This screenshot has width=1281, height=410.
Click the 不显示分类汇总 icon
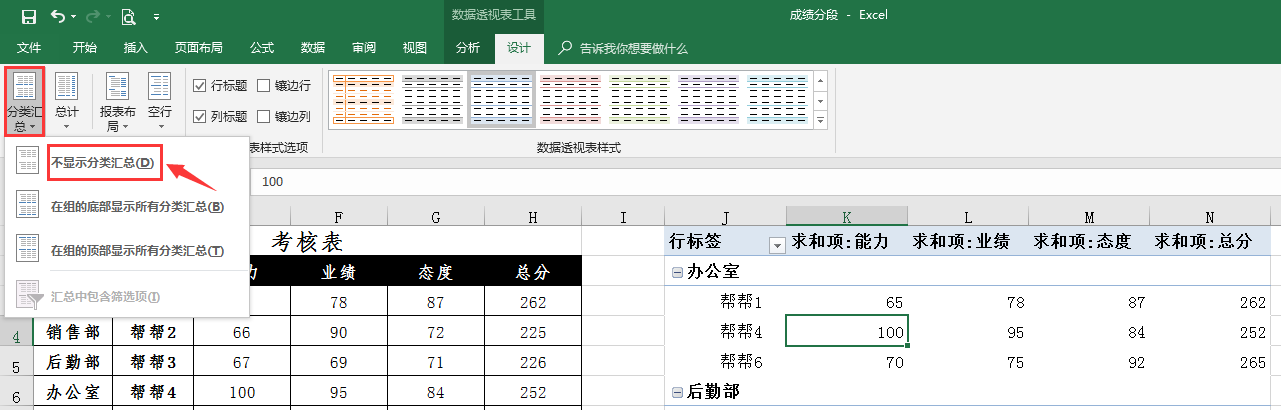28,162
